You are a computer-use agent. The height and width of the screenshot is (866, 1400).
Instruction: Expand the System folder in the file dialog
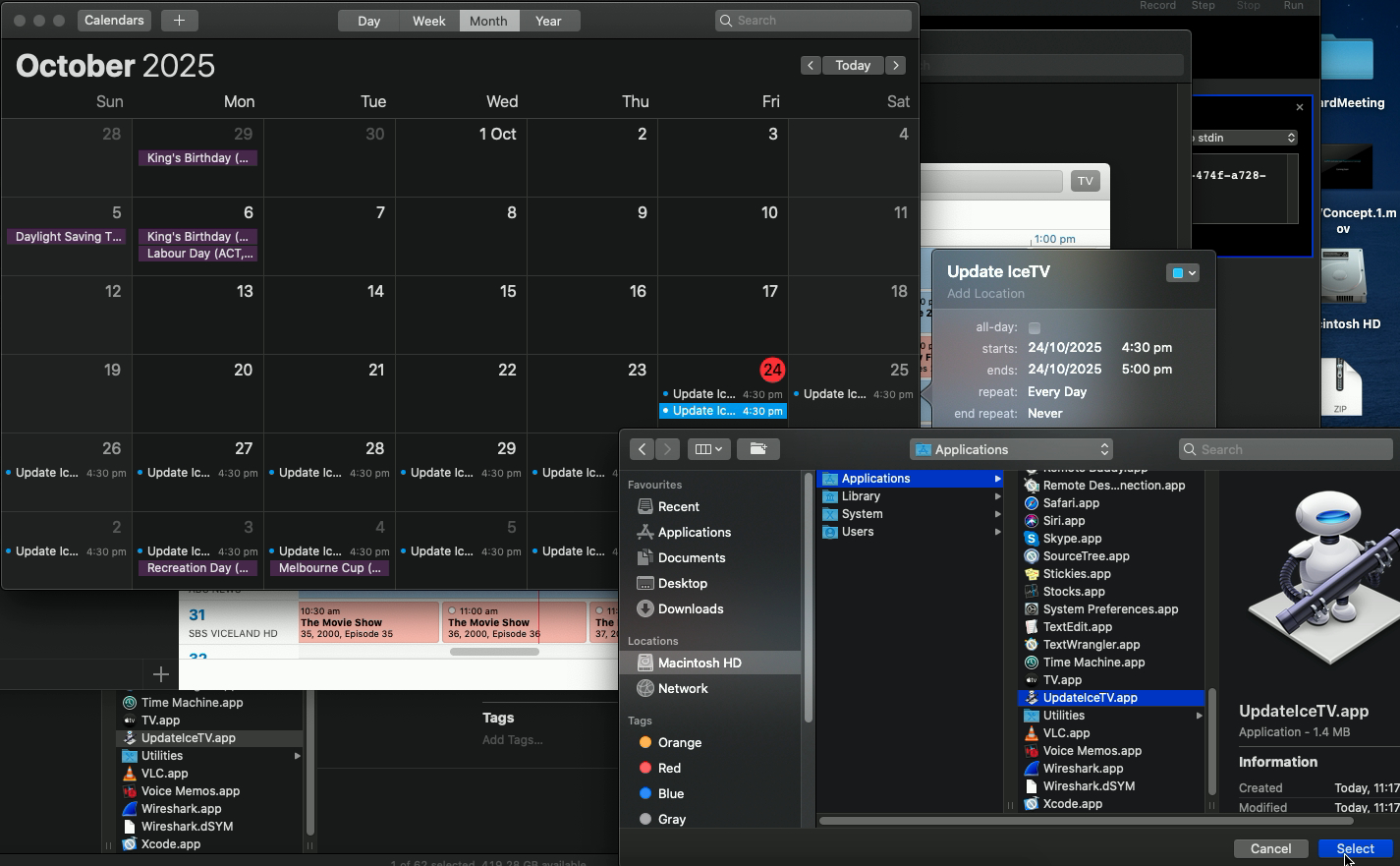pyautogui.click(x=997, y=514)
